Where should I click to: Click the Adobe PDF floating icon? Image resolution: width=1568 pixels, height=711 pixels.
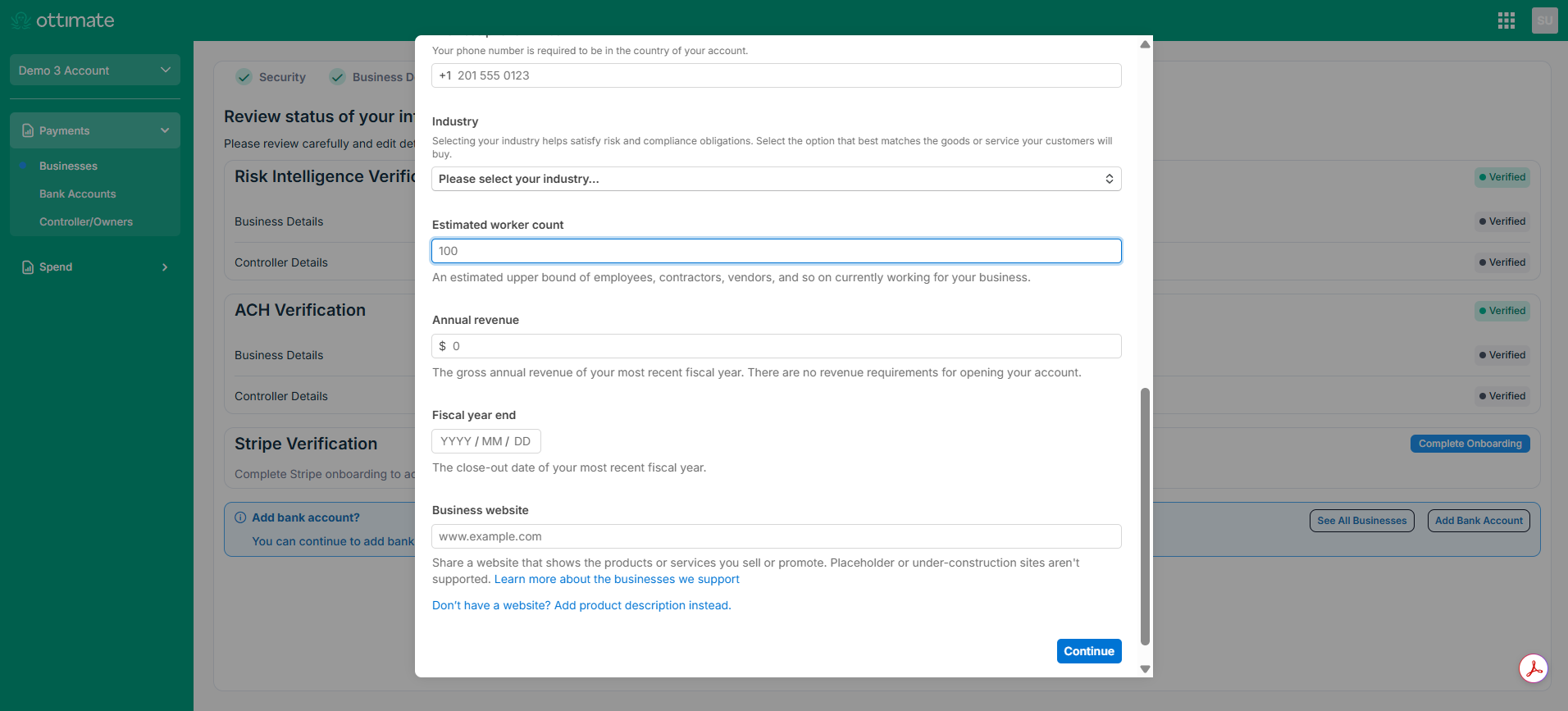pyautogui.click(x=1533, y=668)
